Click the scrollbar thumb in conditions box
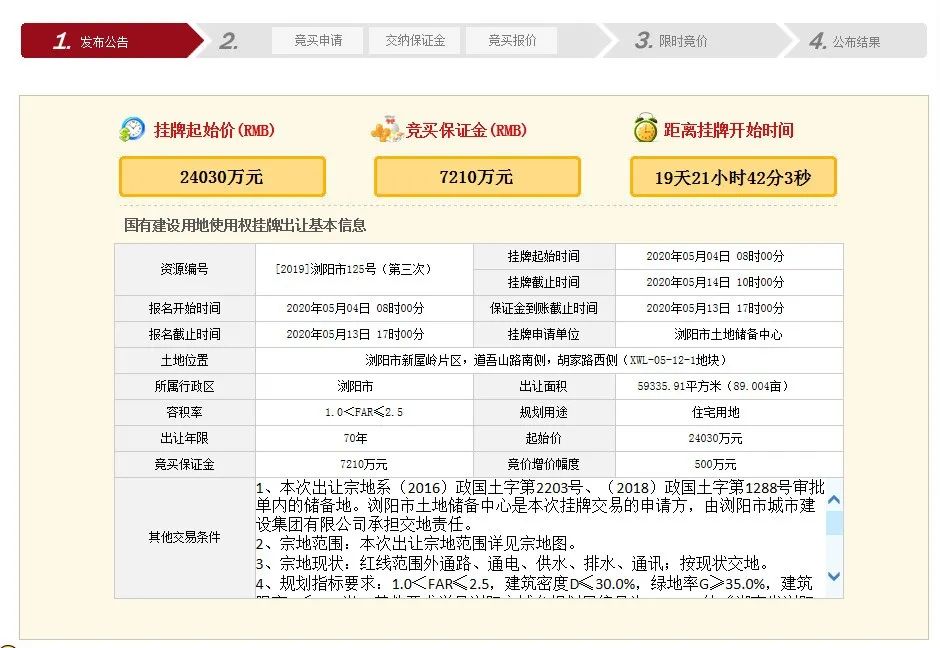 [x=834, y=523]
